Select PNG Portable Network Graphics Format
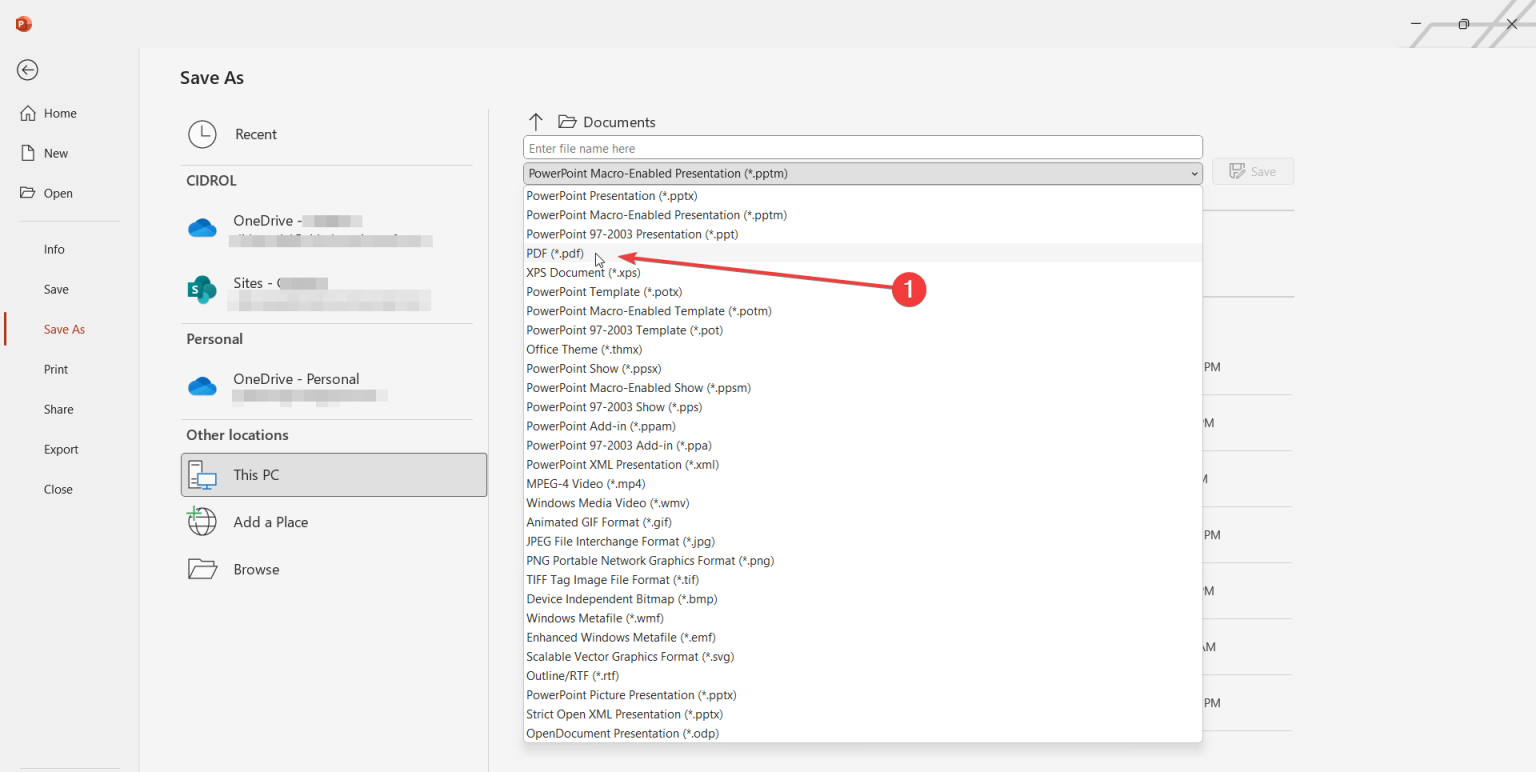The height and width of the screenshot is (772, 1536). click(862, 560)
